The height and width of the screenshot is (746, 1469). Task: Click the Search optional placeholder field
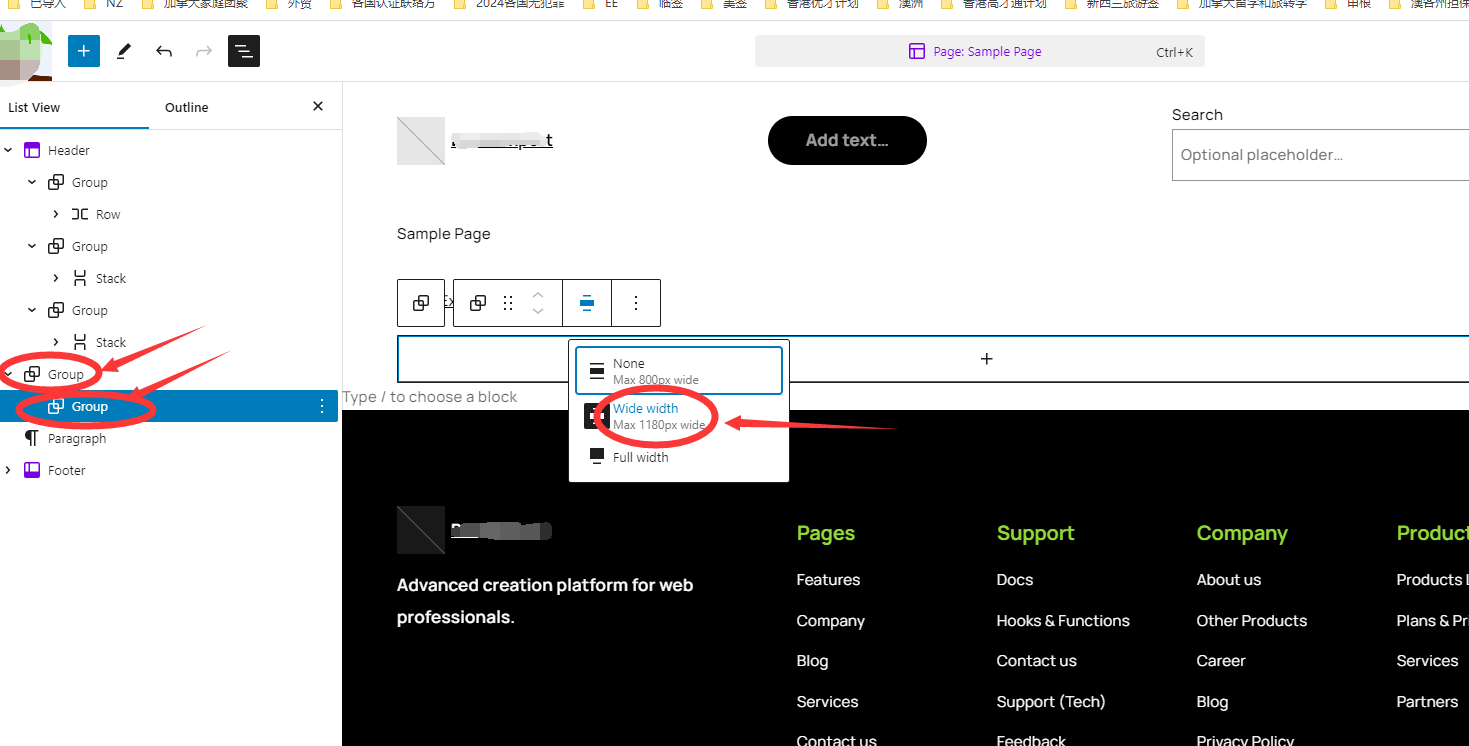[x=1320, y=155]
